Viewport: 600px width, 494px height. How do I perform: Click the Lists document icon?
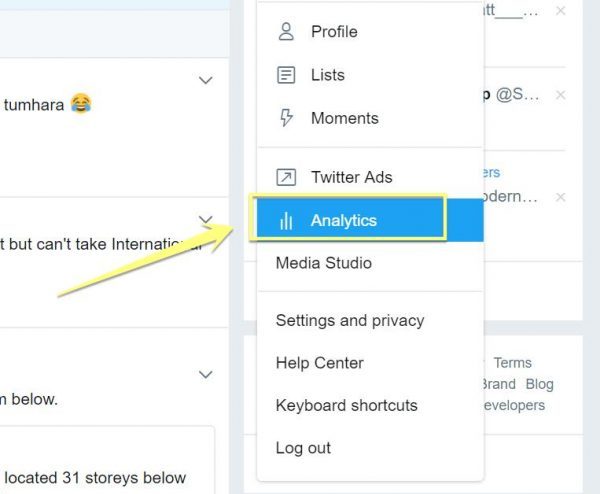click(x=286, y=75)
